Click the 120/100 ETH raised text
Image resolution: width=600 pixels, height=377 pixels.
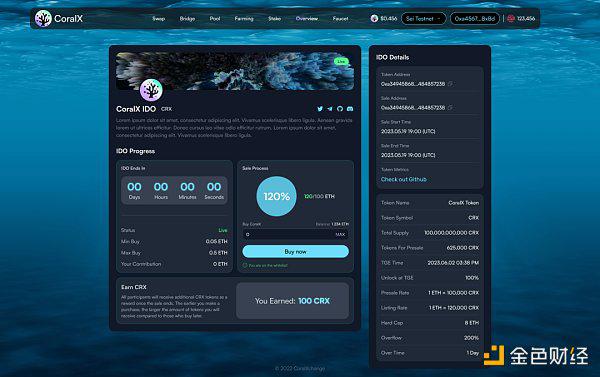click(319, 196)
